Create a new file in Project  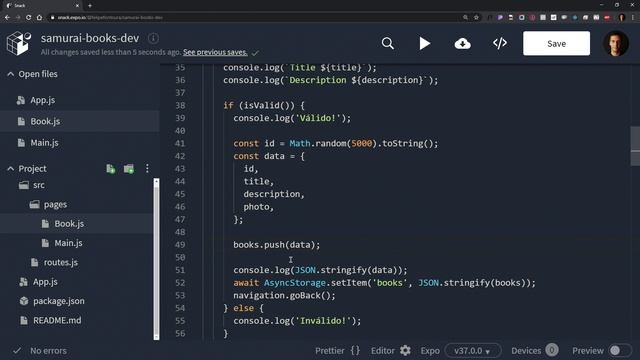tap(111, 169)
